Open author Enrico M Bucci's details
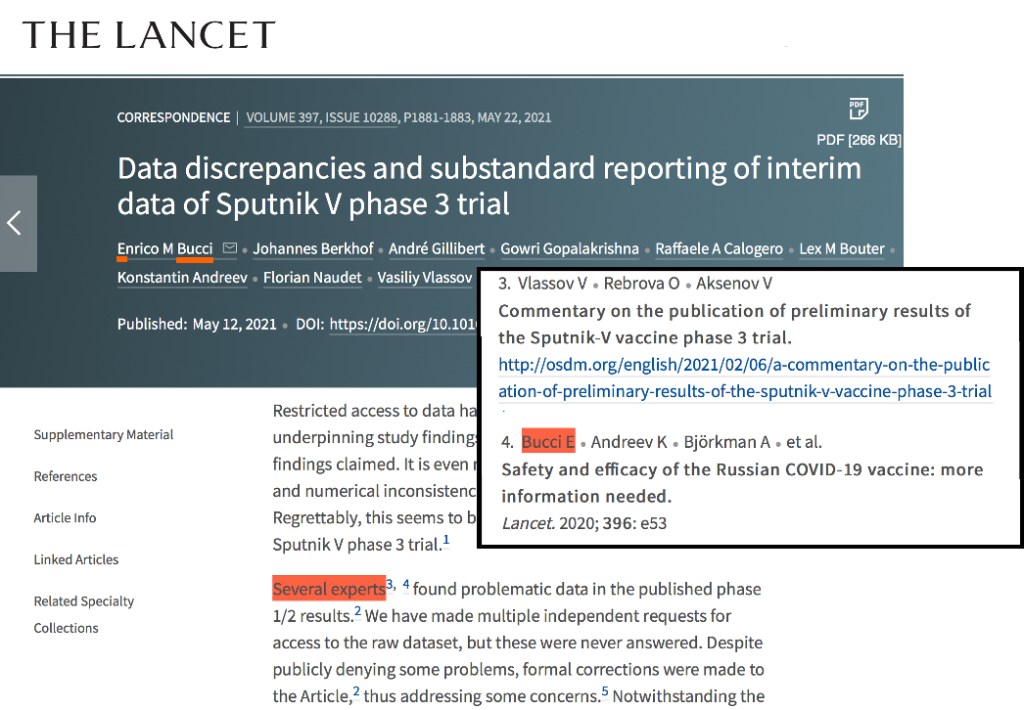Viewport: 1024px width, 710px height. coord(165,248)
